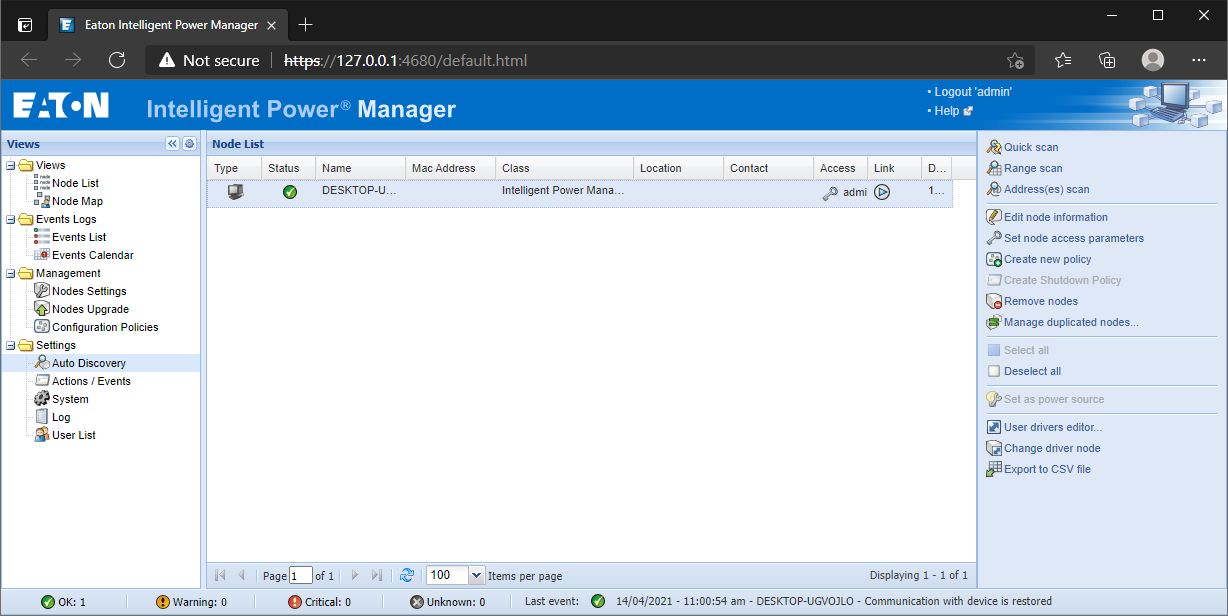Sort node list by Status column

coord(288,168)
